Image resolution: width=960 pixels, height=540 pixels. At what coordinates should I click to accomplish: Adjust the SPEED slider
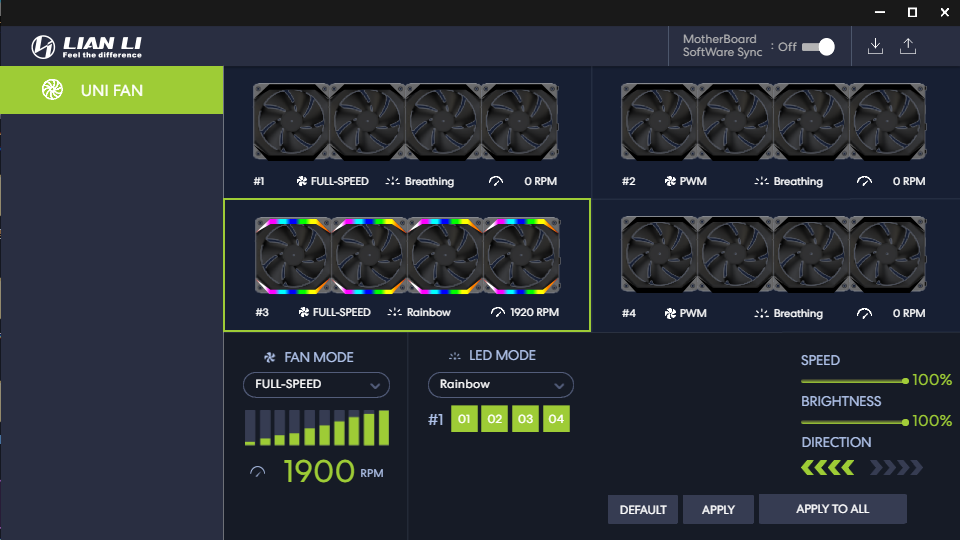pyautogui.click(x=855, y=381)
